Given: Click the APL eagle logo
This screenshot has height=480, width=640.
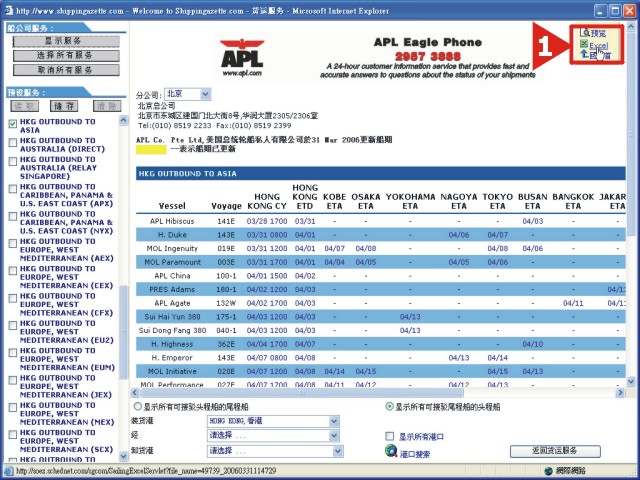Looking at the screenshot, I should (242, 57).
